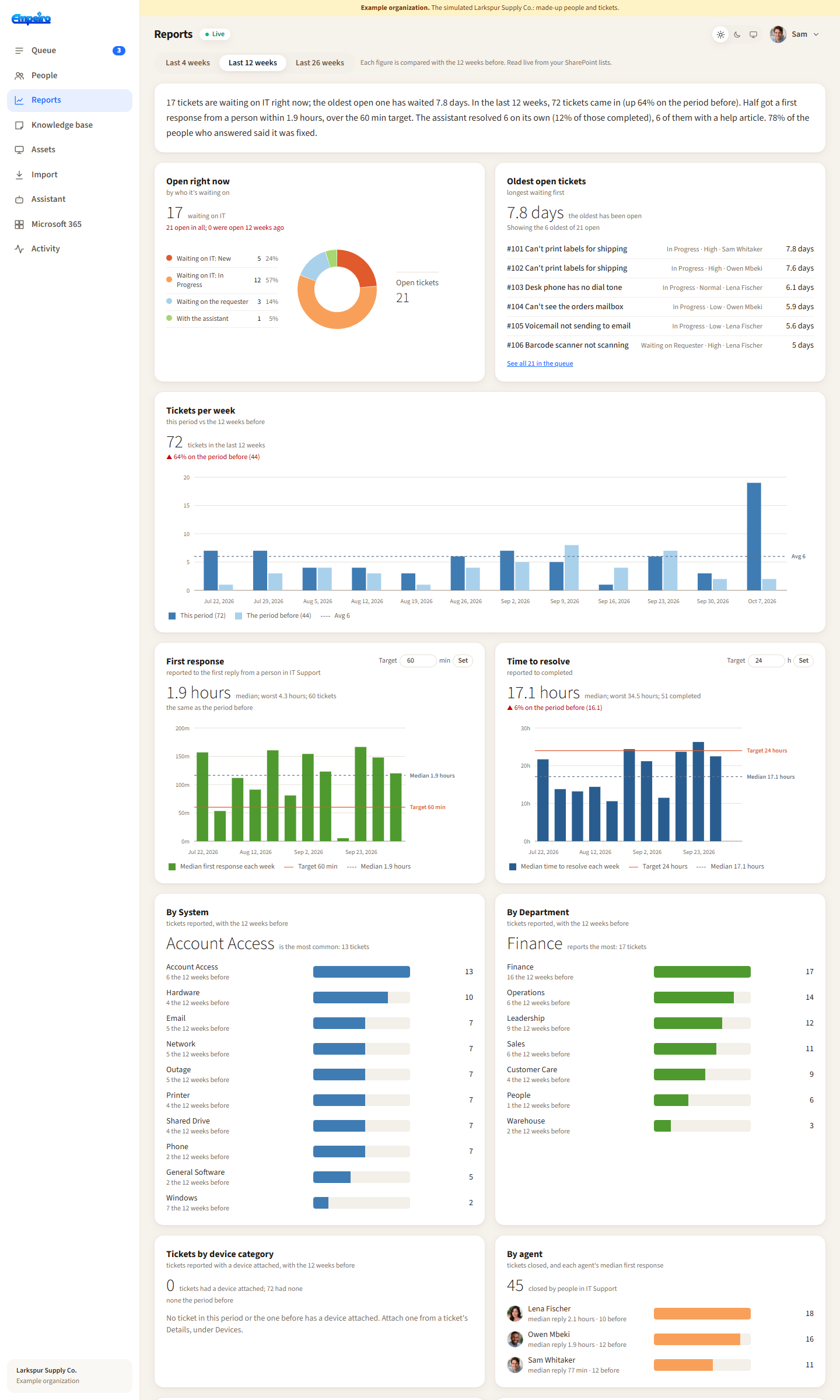Viewport: 840px width, 1400px height.
Task: Click Larkspur Supply Co. organization card
Action: pyautogui.click(x=70, y=1375)
